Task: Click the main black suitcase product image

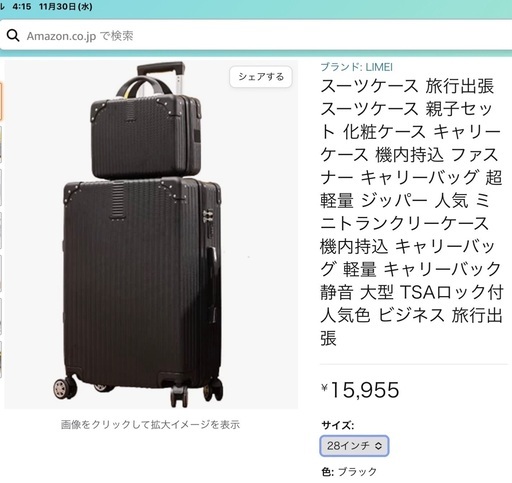Action: tap(151, 234)
